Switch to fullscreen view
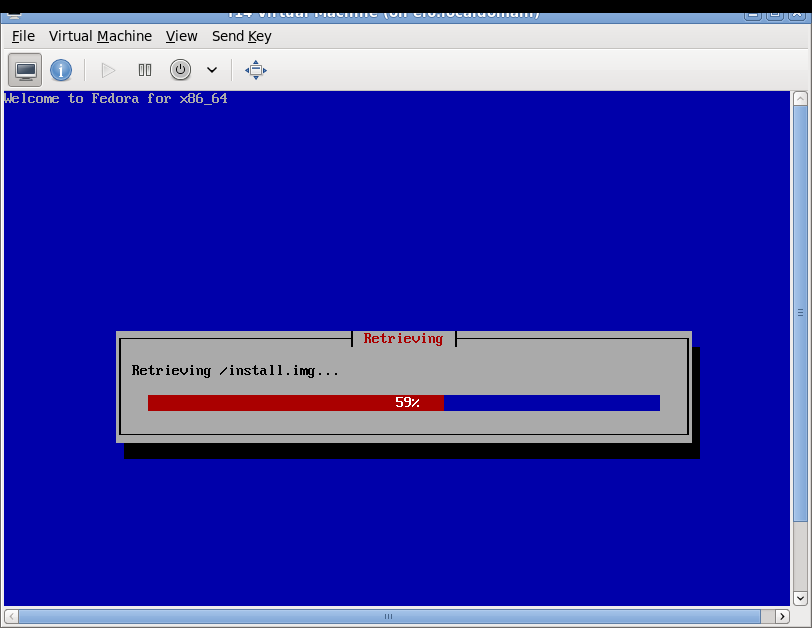Screen dimensions: 812x628 tap(256, 70)
